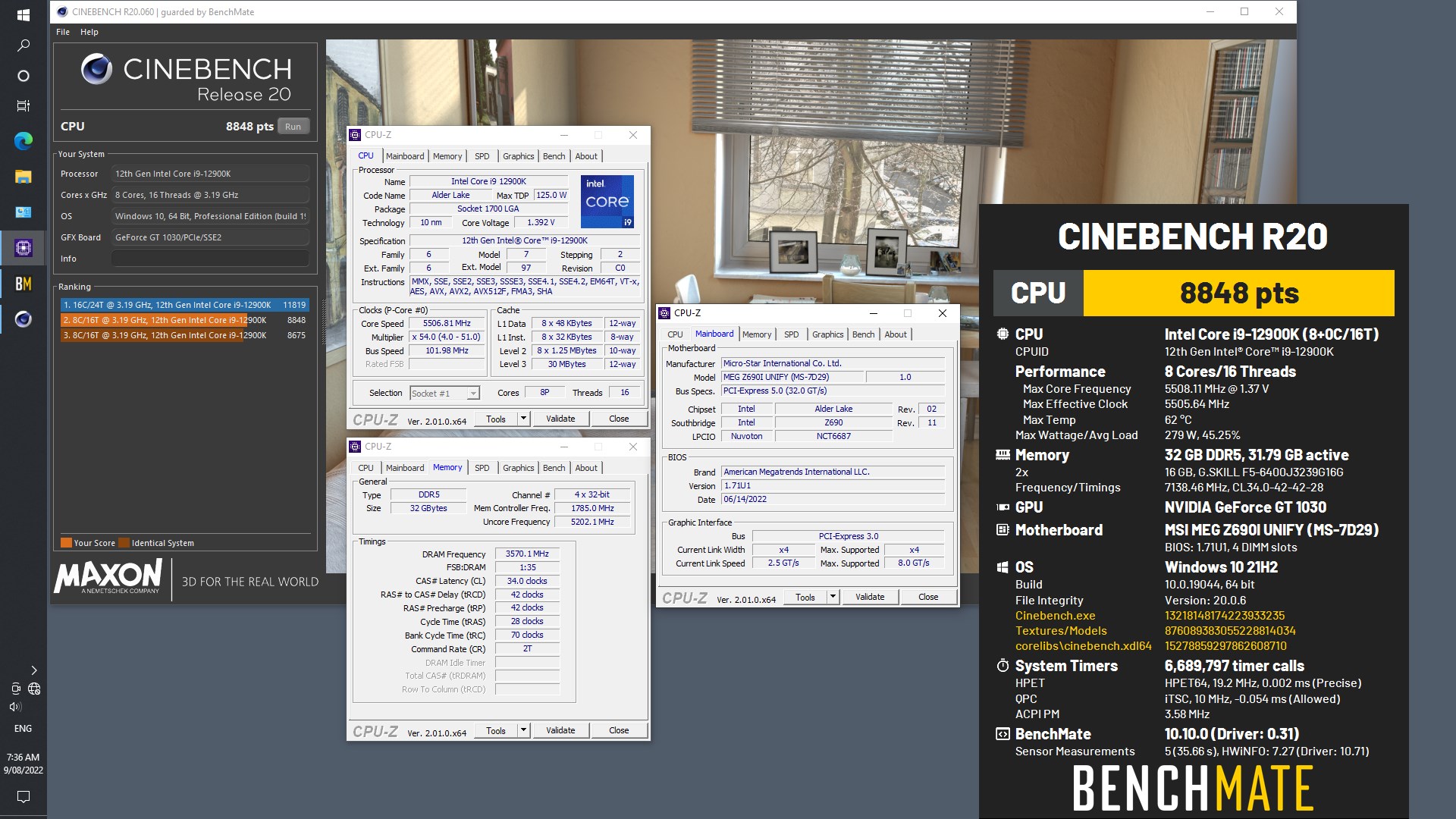This screenshot has height=819, width=1456.
Task: Open SPD tab in CPU-Z Memory window
Action: click(482, 468)
